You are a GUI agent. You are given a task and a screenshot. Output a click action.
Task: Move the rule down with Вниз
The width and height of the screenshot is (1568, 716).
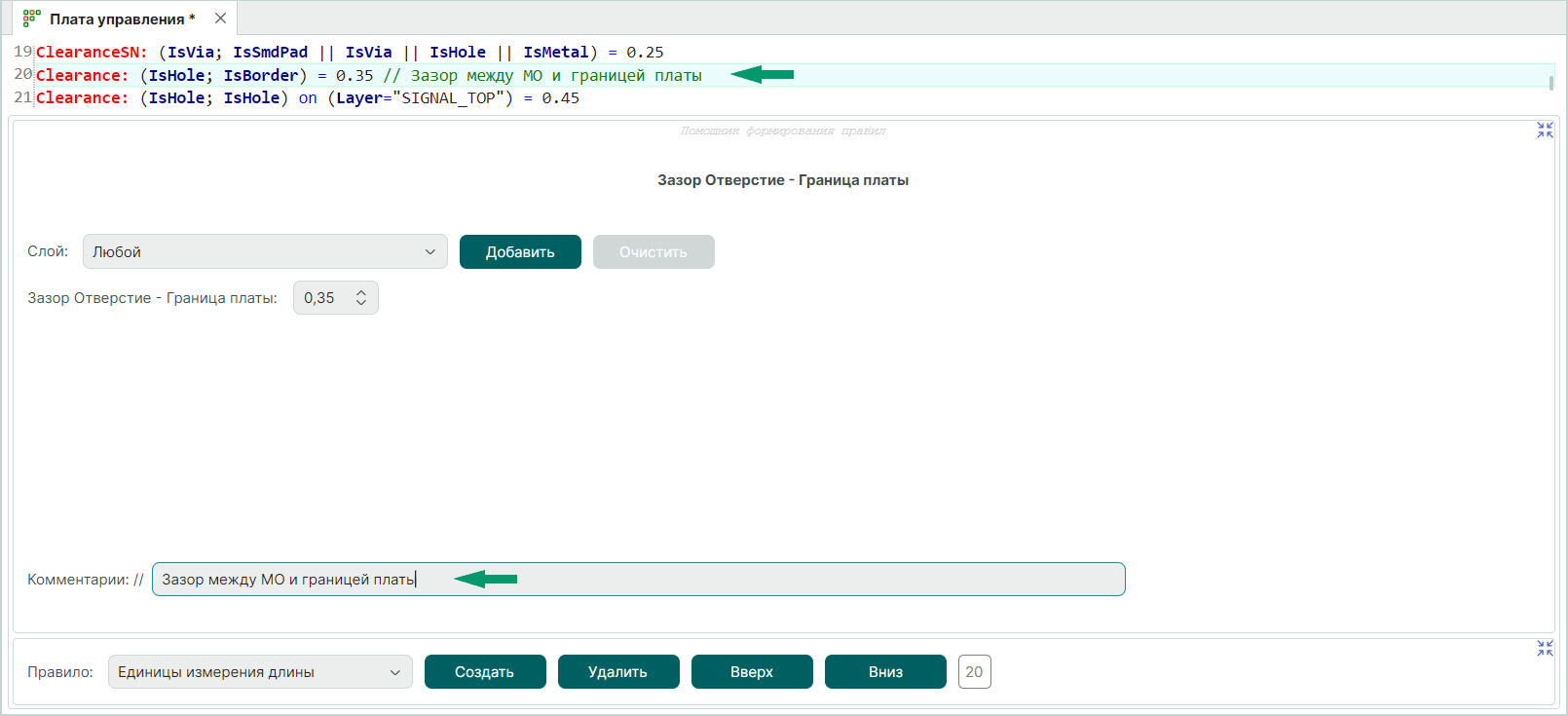[x=884, y=672]
